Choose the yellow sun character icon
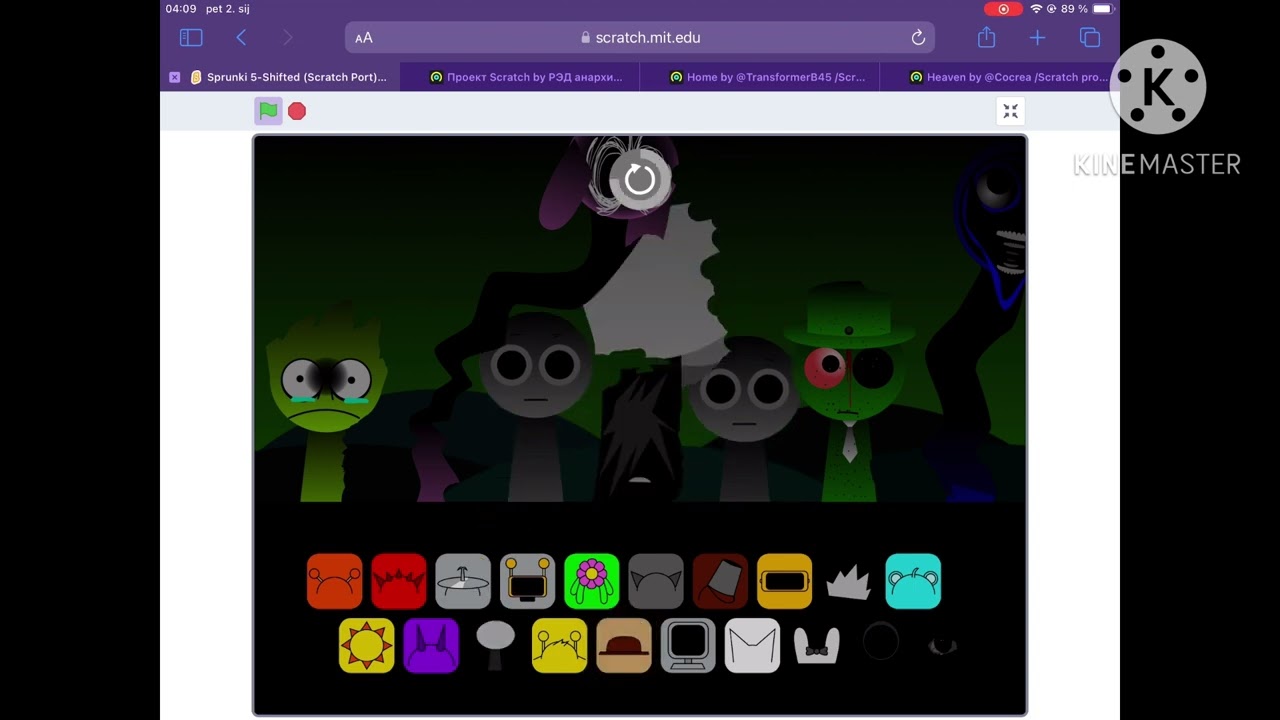This screenshot has width=1280, height=720. [367, 645]
